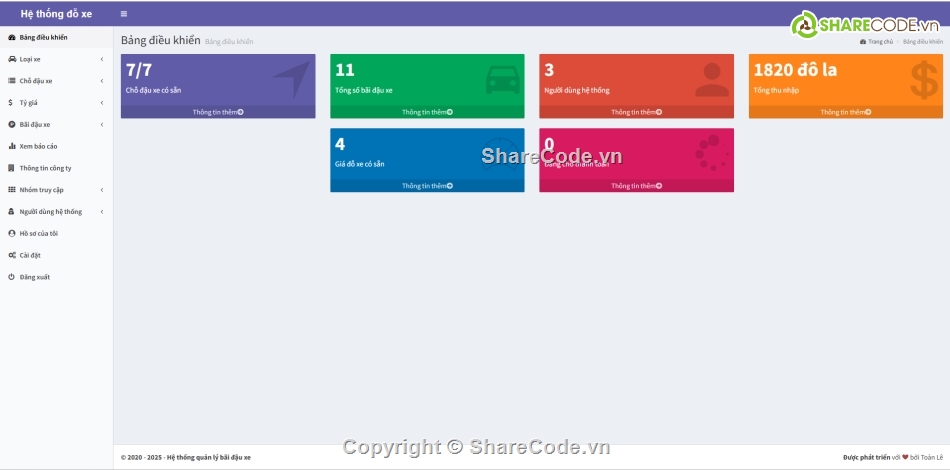
Task: Click the Toàn Lê name in the footer
Action: [x=932, y=457]
